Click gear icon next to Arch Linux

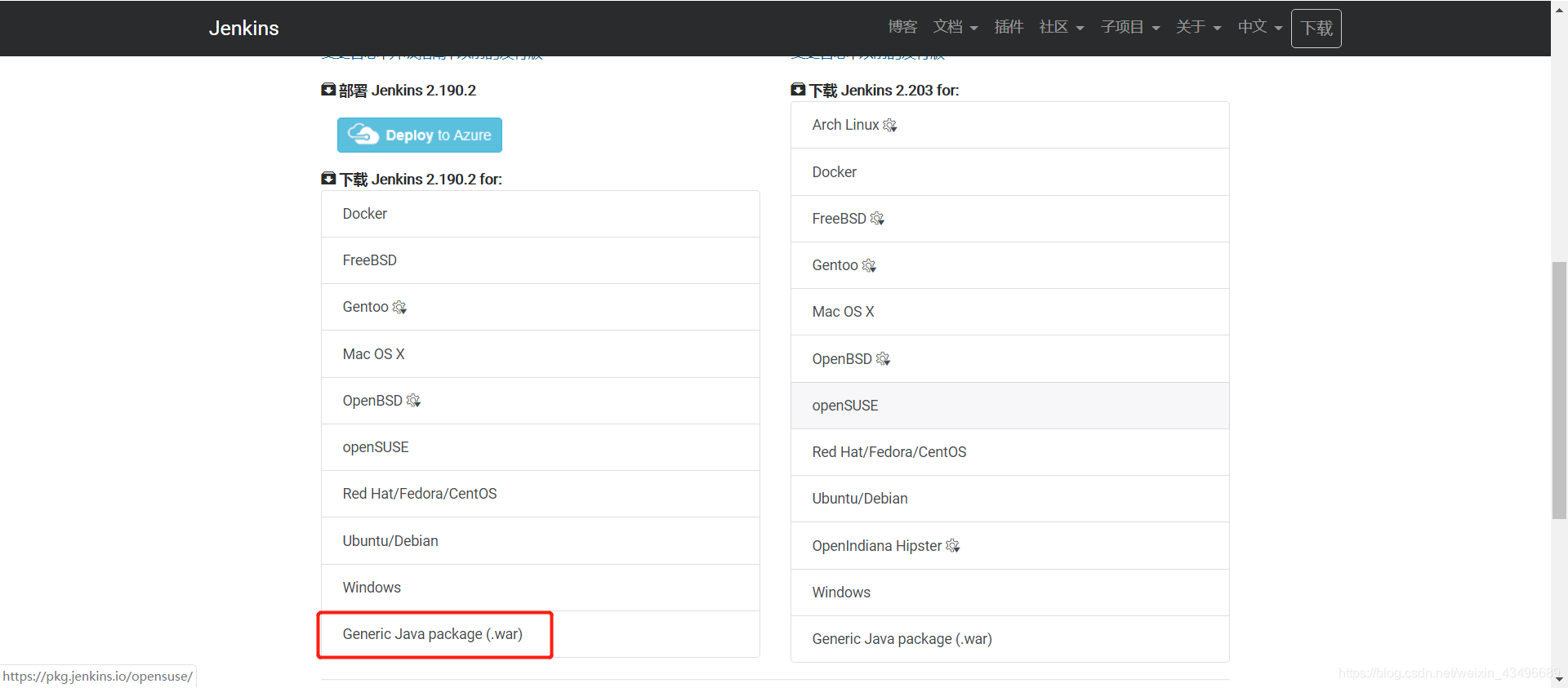click(x=890, y=125)
